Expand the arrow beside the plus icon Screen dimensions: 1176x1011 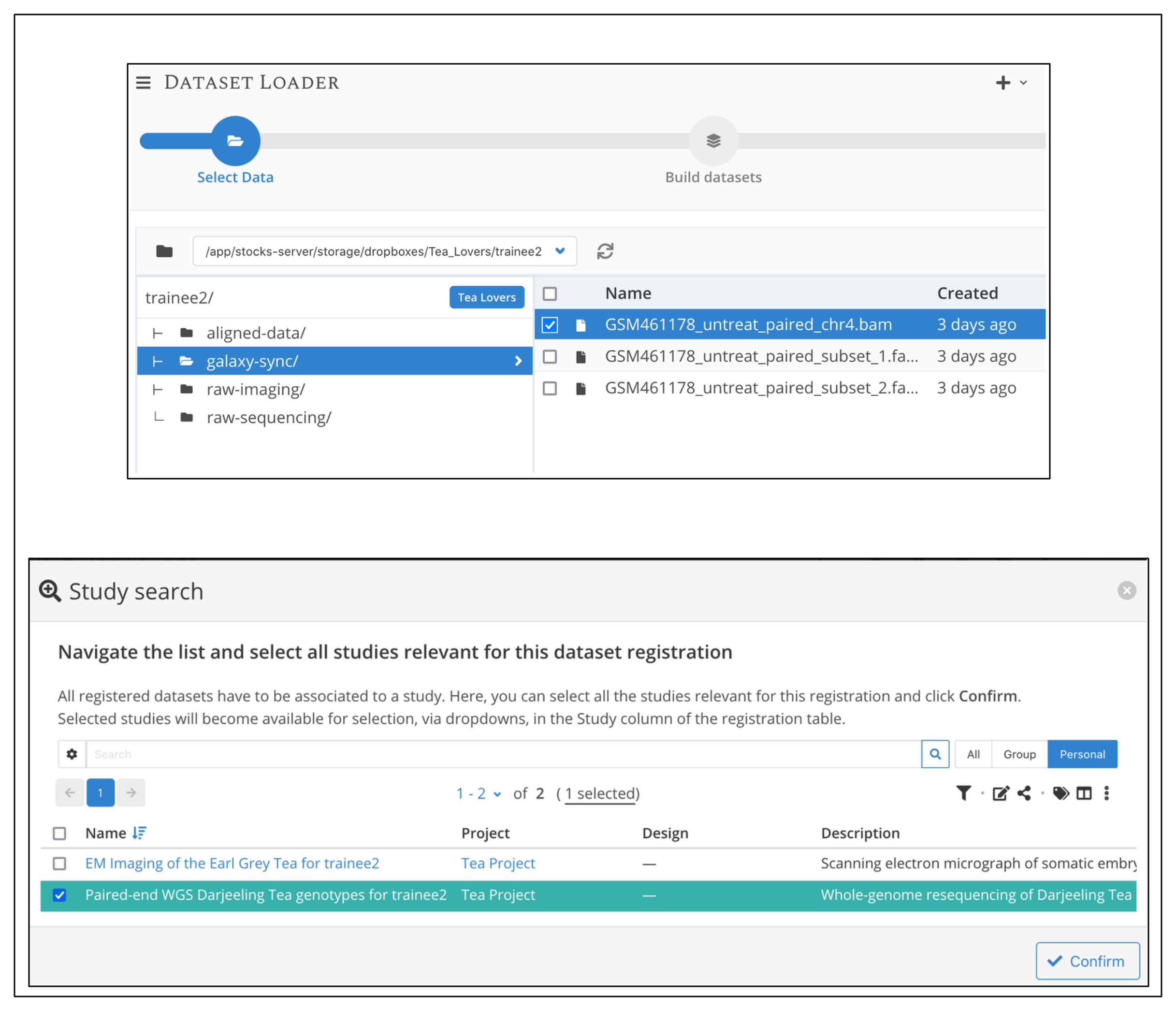point(1023,83)
